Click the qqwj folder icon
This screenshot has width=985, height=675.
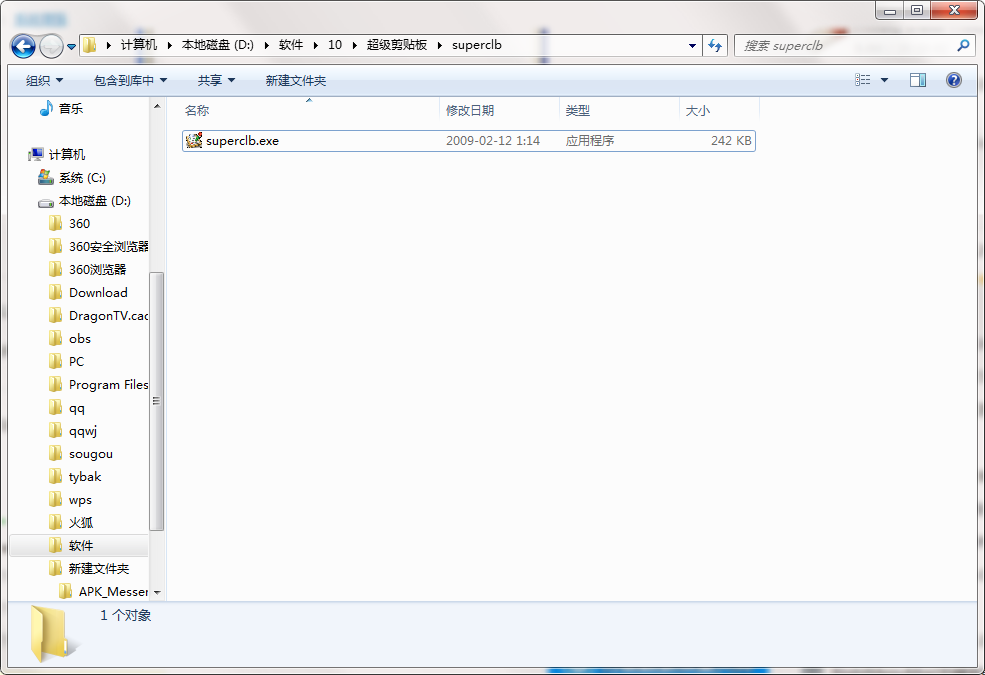click(55, 431)
